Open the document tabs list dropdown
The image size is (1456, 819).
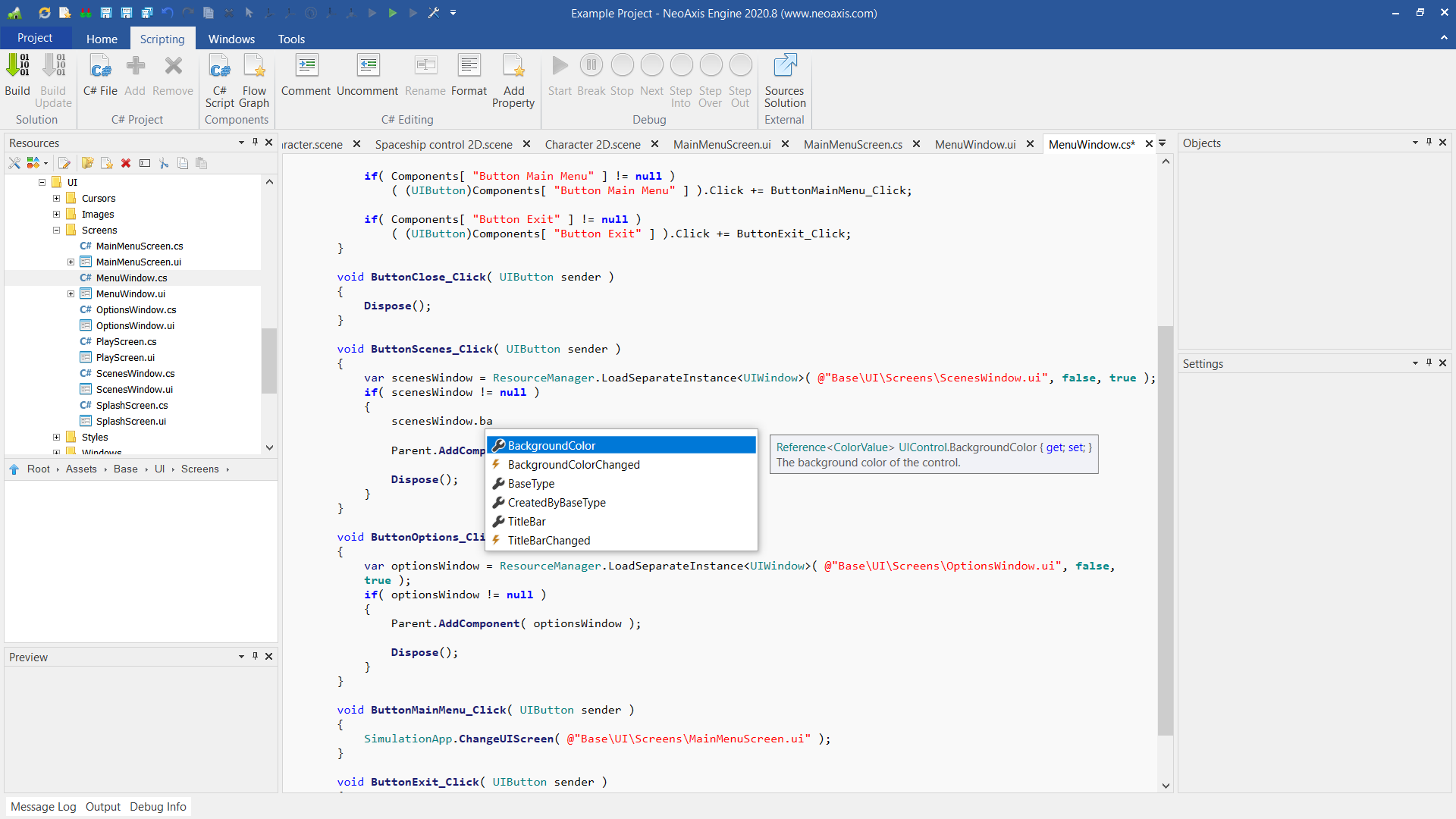pyautogui.click(x=1163, y=143)
